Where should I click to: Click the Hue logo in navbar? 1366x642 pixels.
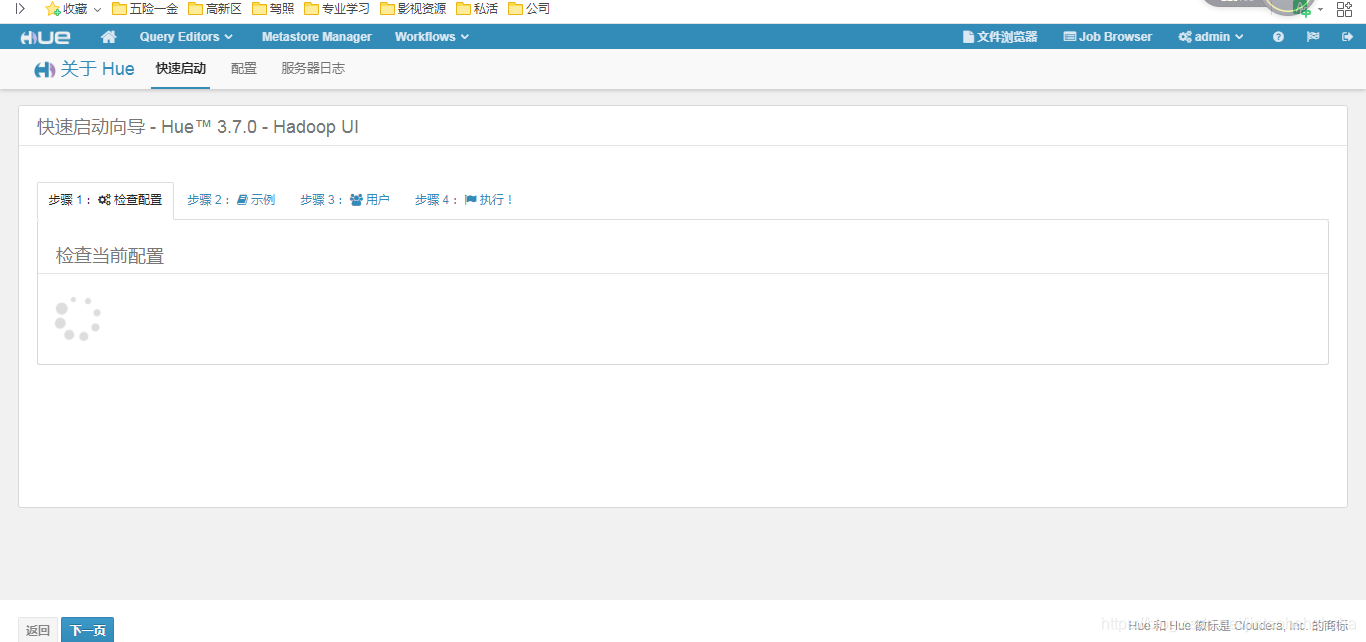click(45, 37)
